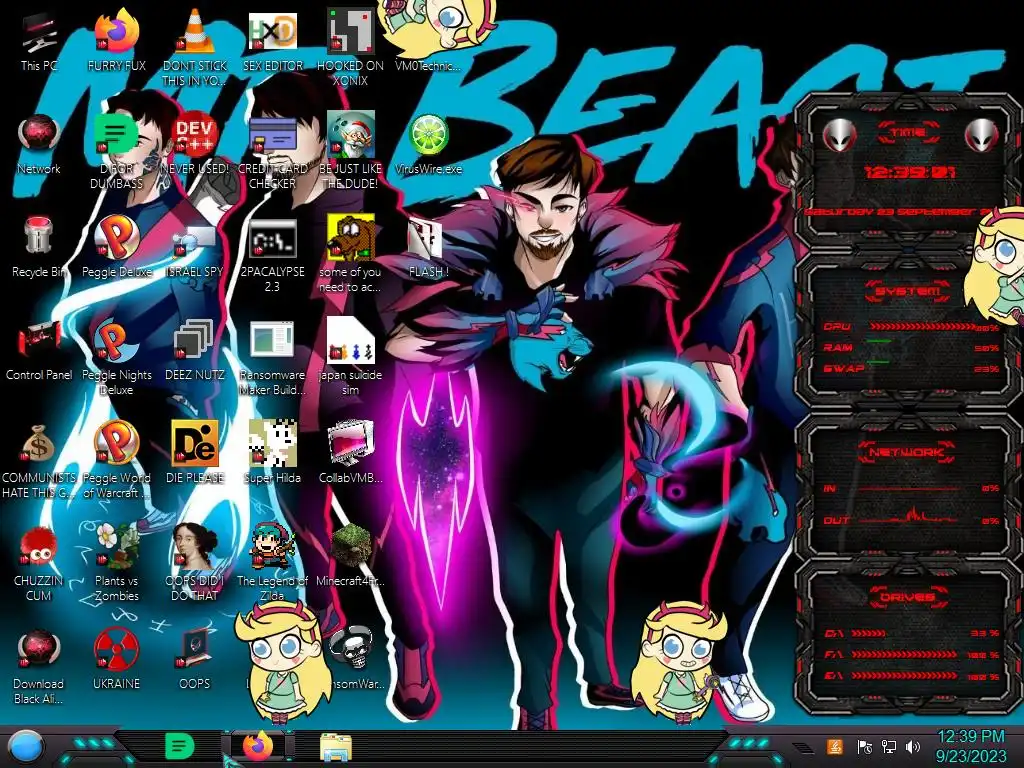Viewport: 1024px width, 768px height.
Task: Select the FLASH ! desktop icon
Action: pyautogui.click(x=428, y=248)
